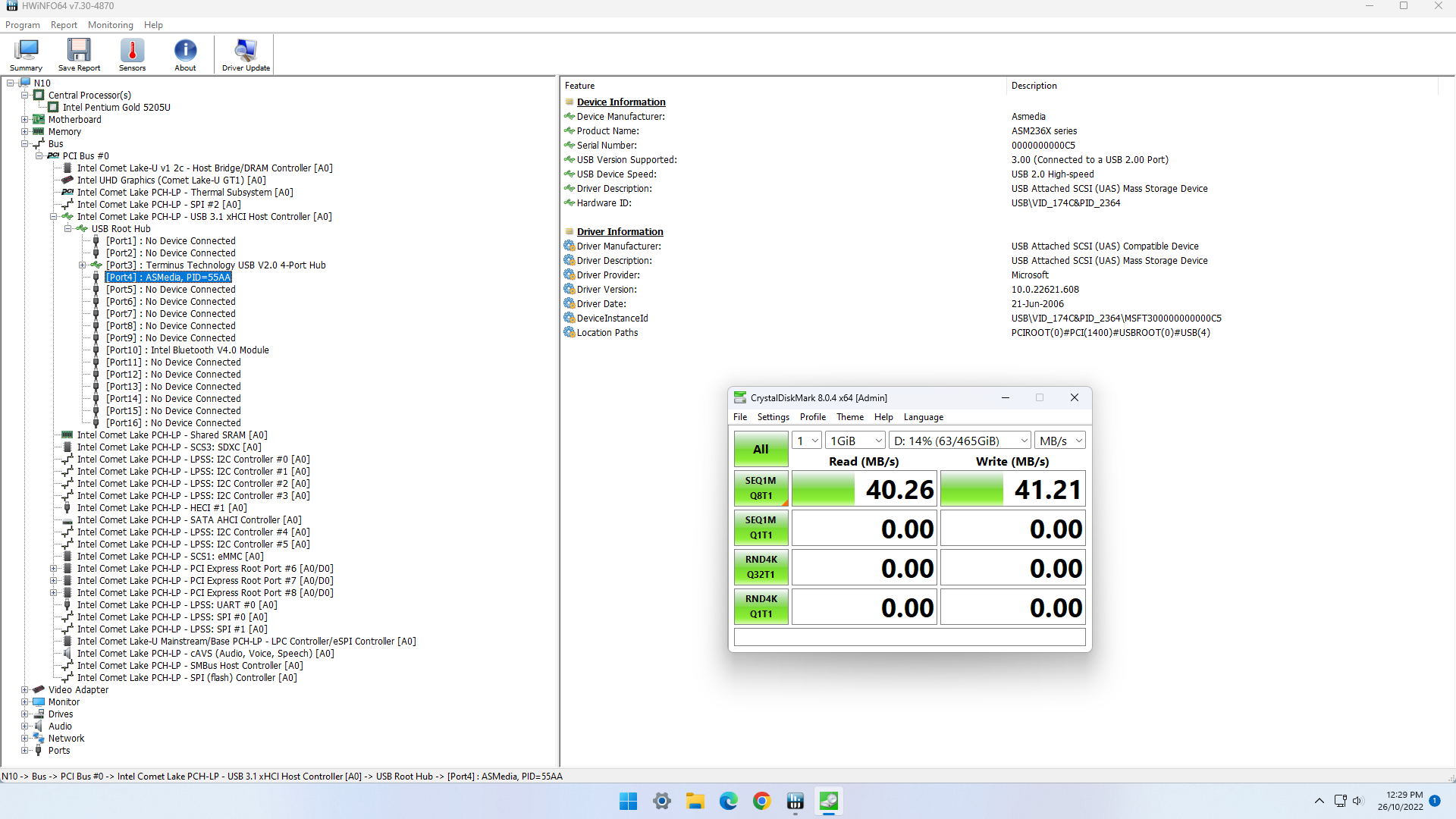The image size is (1456, 819).
Task: Collapse the N10 root node
Action: tap(10, 83)
